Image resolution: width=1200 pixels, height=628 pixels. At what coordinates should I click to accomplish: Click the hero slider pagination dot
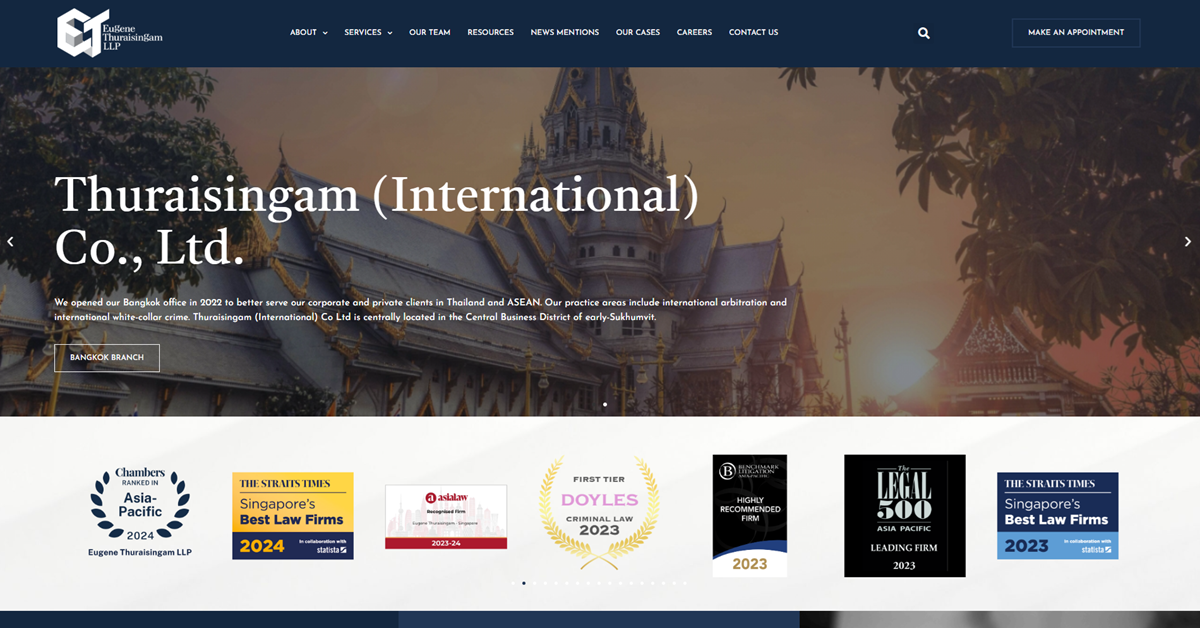click(605, 405)
